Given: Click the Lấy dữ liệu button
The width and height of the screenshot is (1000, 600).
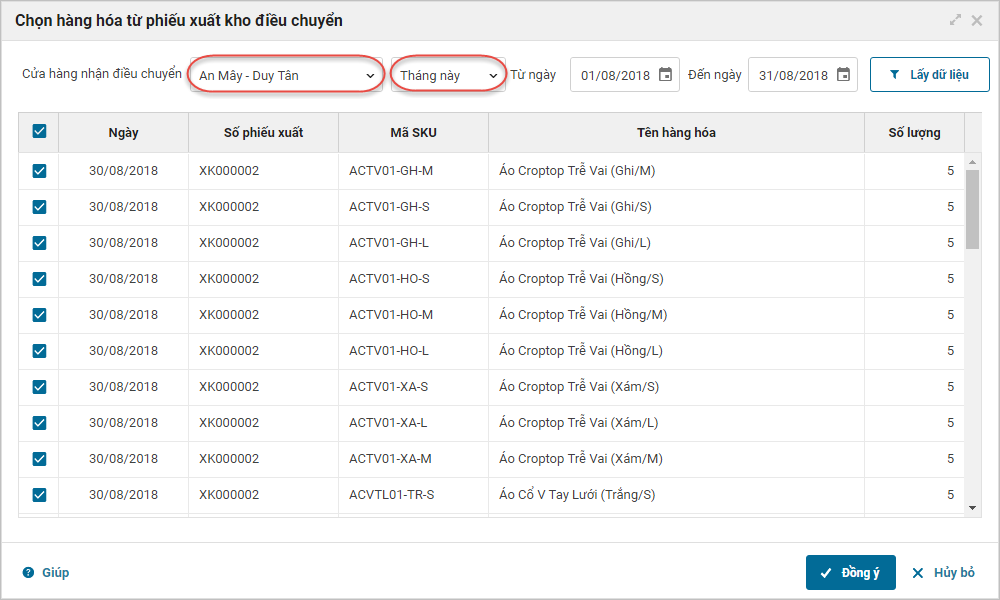Looking at the screenshot, I should 929,75.
